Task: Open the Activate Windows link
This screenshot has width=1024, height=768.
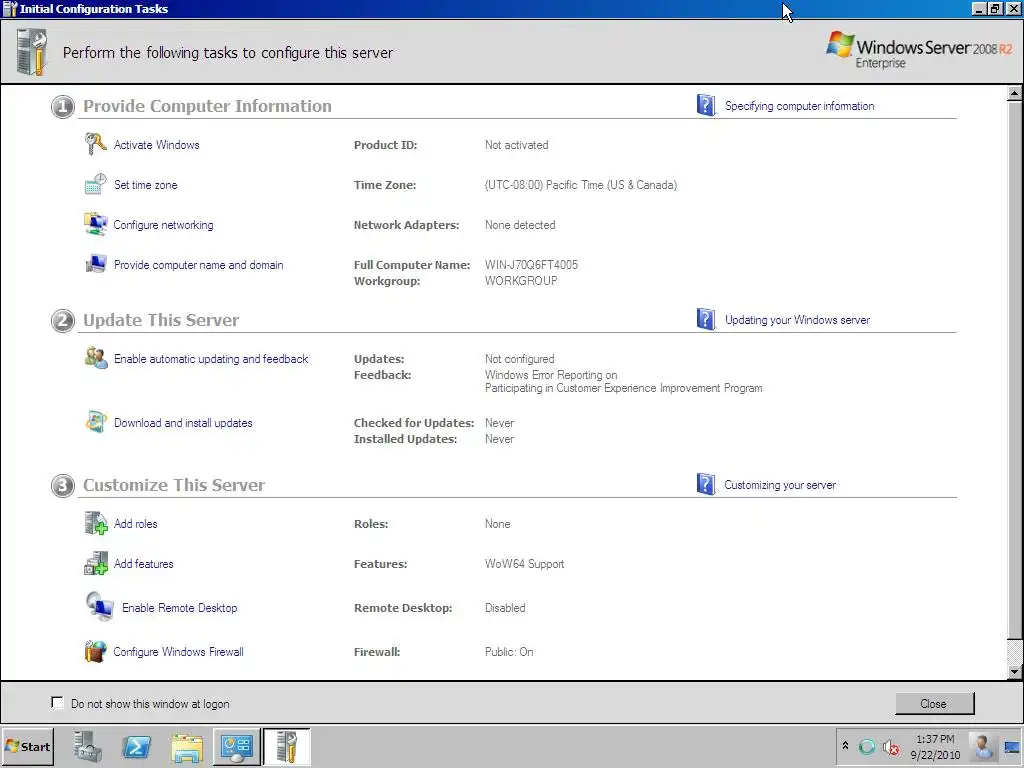Action: 157,145
